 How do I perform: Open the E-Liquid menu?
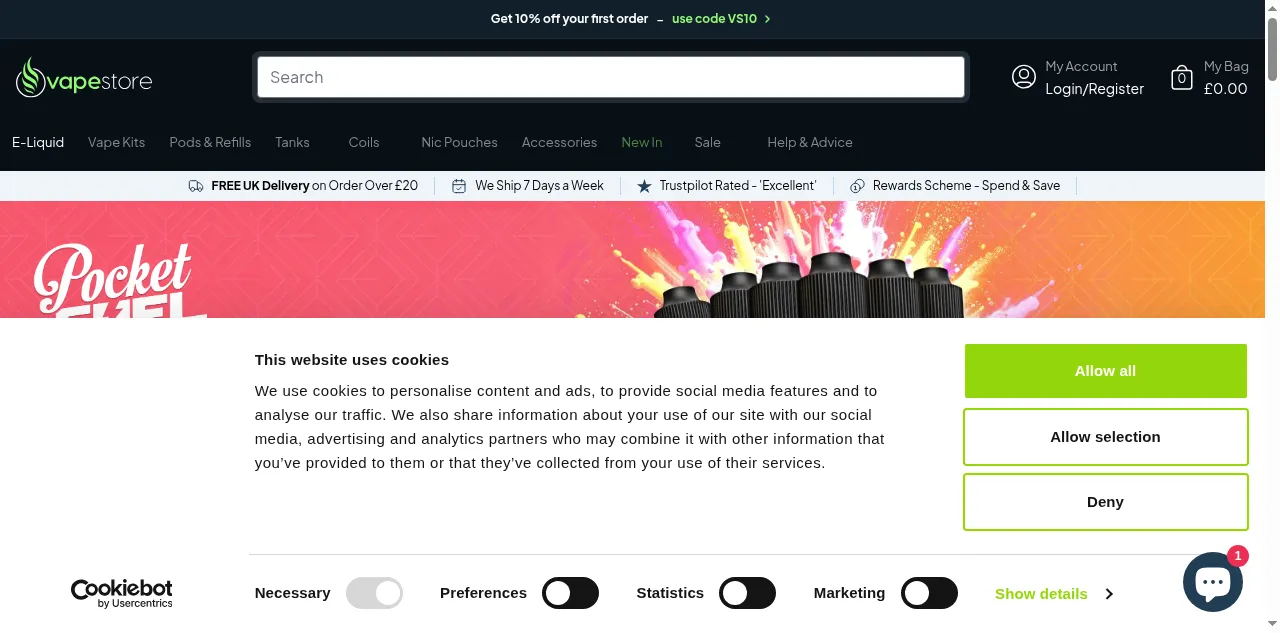38,142
